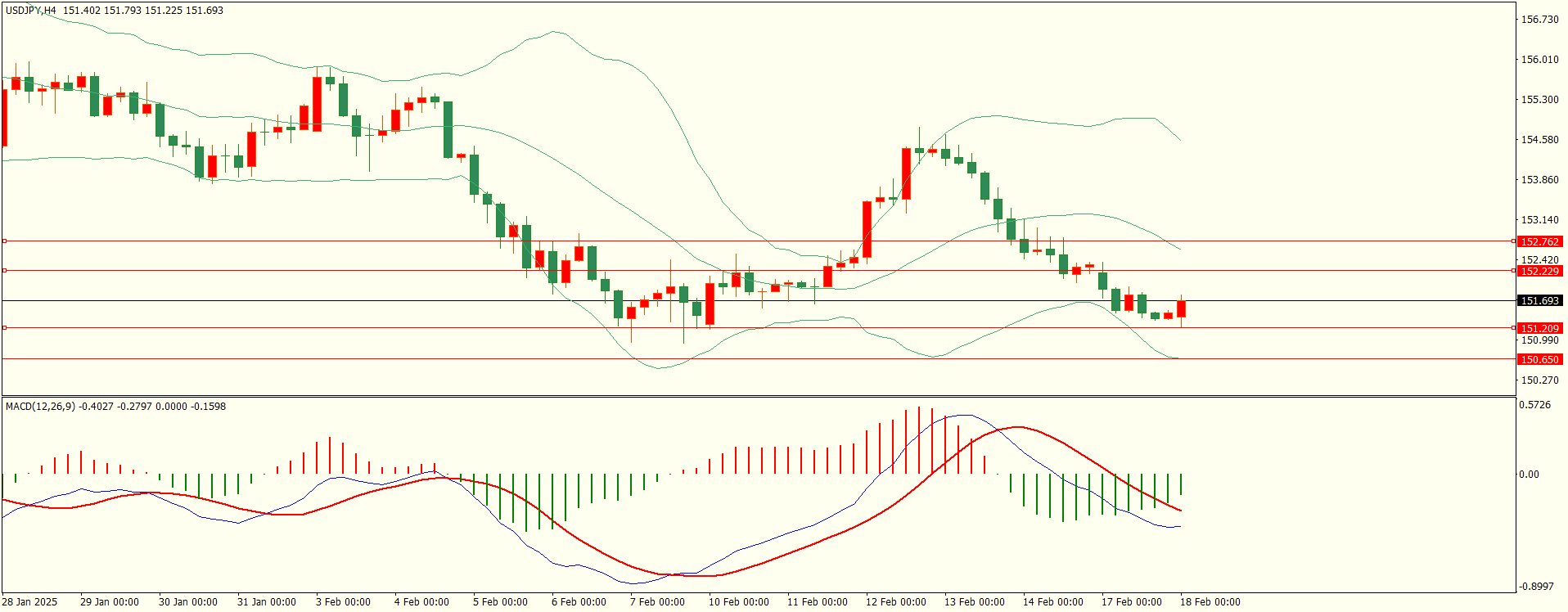Click the 28 Jan 2025 date label
The width and height of the screenshot is (1568, 612).
[x=29, y=602]
